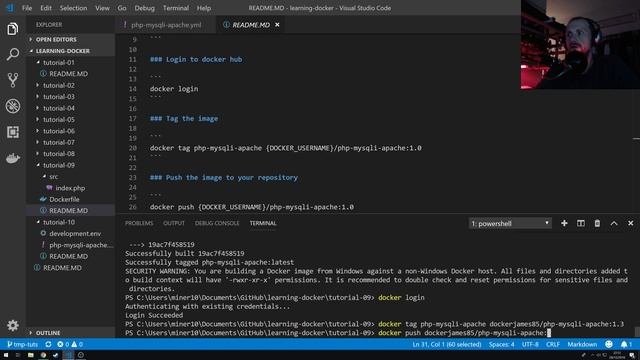This screenshot has height=360, width=640.
Task: Change end of line sequence CRLF
Action: click(553, 344)
